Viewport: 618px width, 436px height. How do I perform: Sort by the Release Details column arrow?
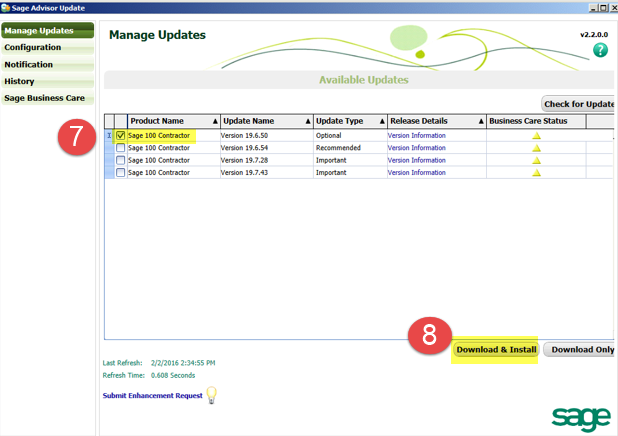(x=481, y=121)
